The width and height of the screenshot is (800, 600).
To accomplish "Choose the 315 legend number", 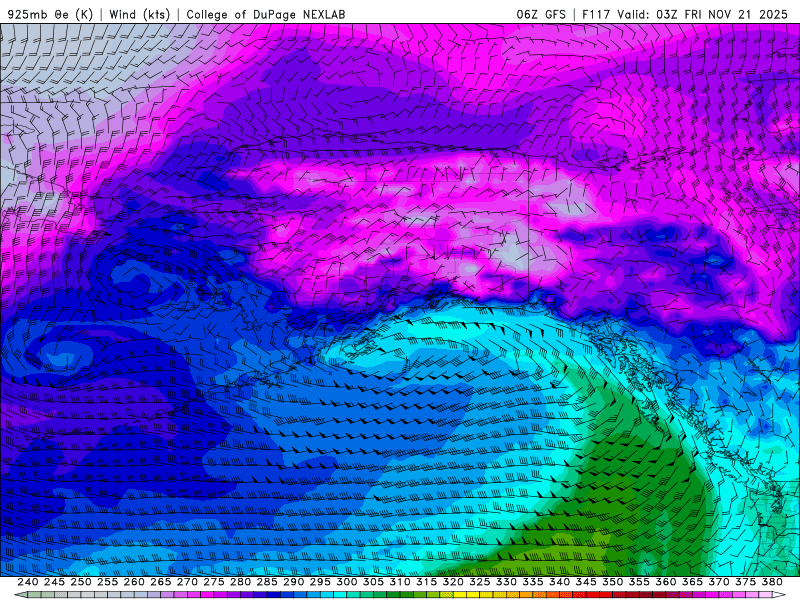I will (x=426, y=582).
